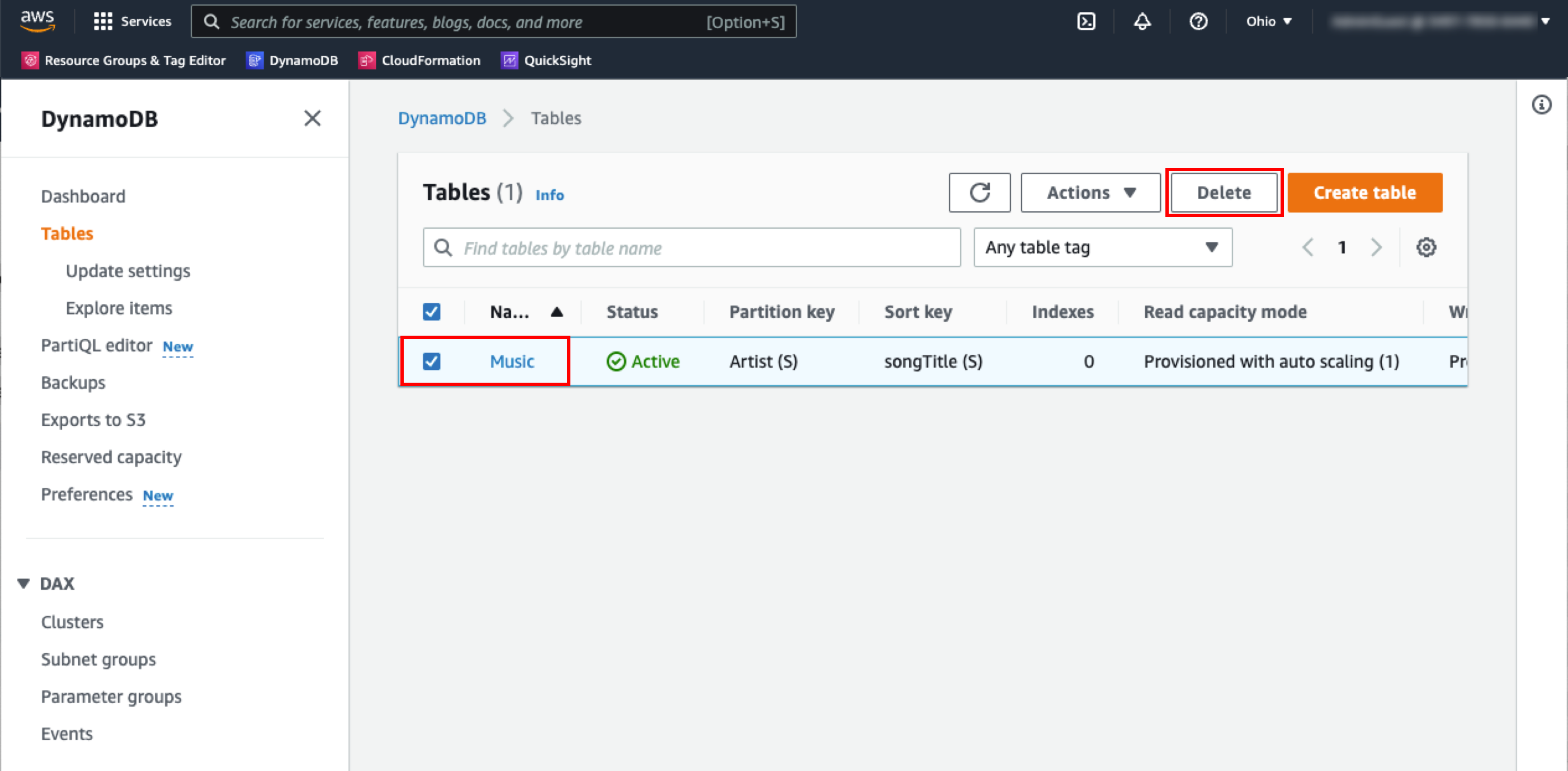Click the Indexes column header
1568x771 pixels.
point(1063,312)
